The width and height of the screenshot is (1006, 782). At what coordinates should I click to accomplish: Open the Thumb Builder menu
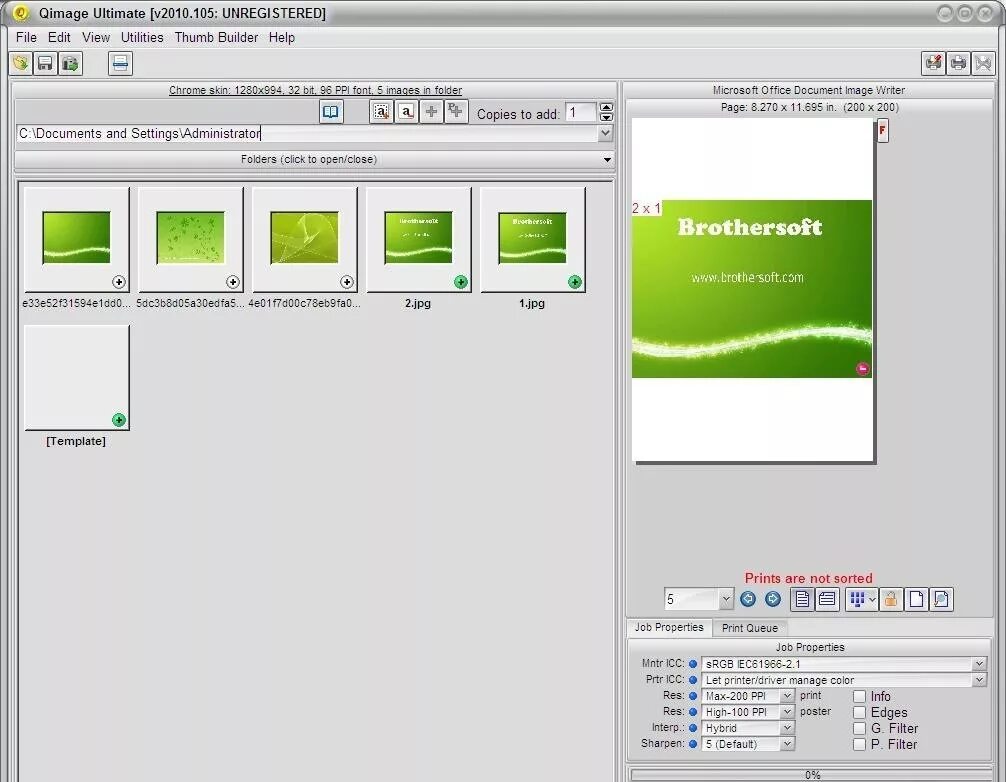(x=216, y=37)
